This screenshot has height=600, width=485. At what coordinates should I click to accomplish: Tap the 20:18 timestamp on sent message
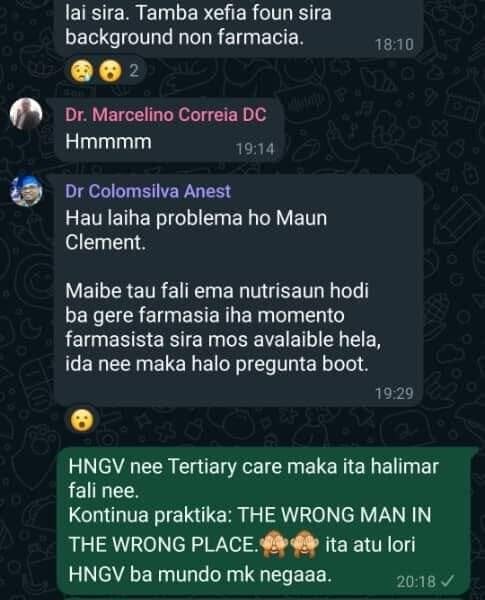tap(416, 582)
